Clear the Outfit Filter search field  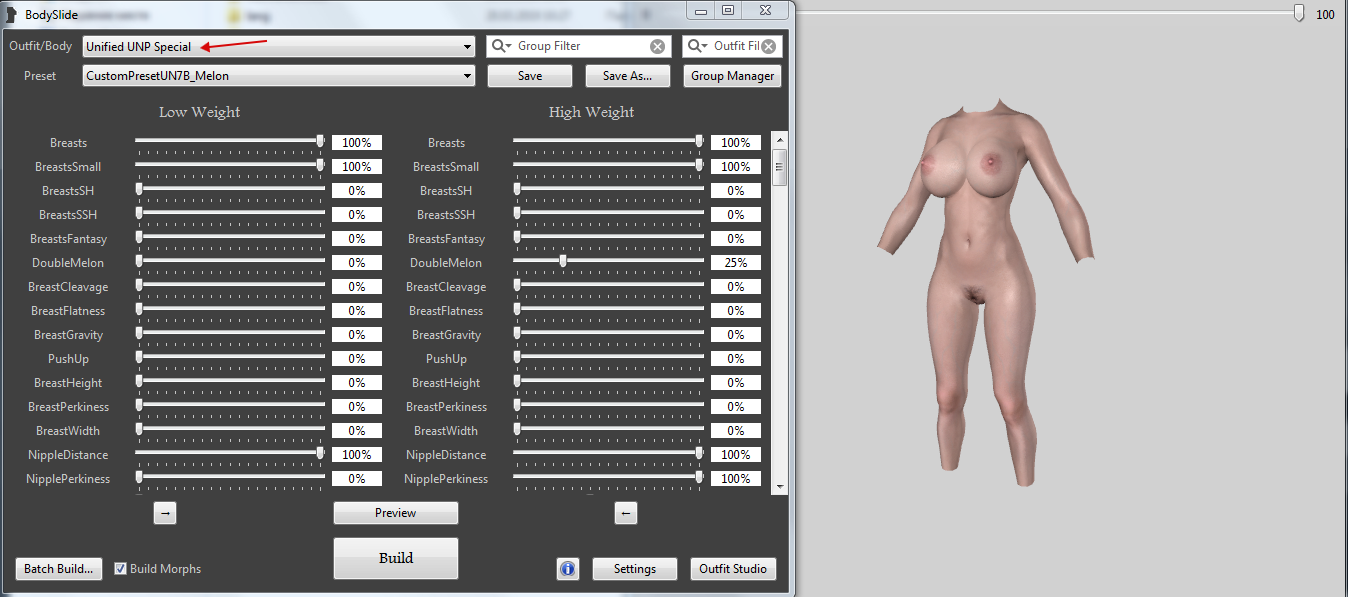pyautogui.click(x=768, y=46)
